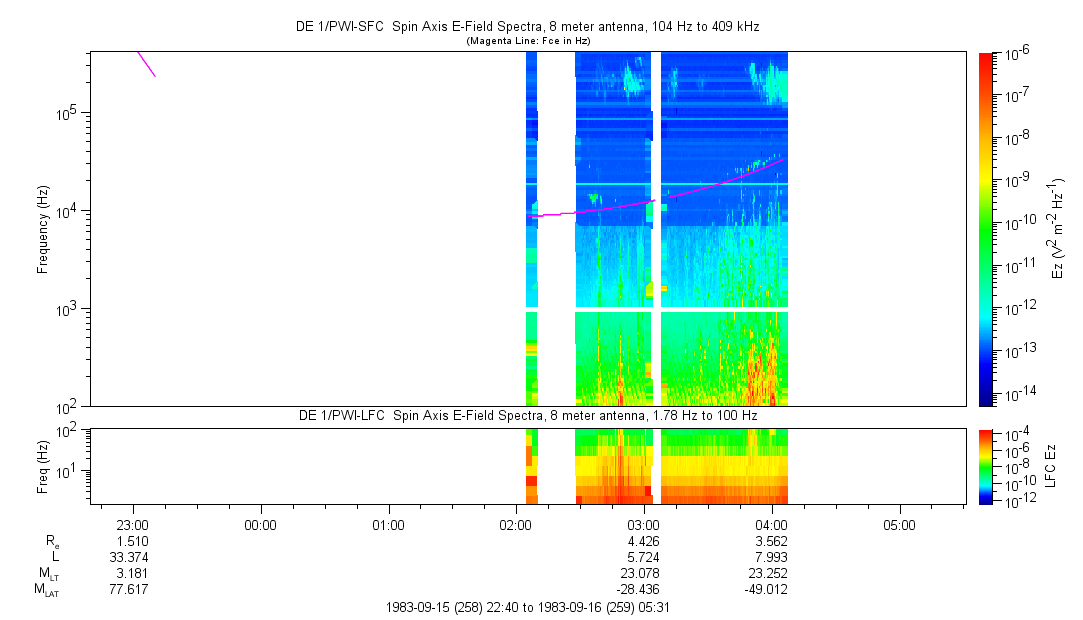This screenshot has height=620, width=1083.
Task: Click the MLT value 23.078
Action: 640,573
